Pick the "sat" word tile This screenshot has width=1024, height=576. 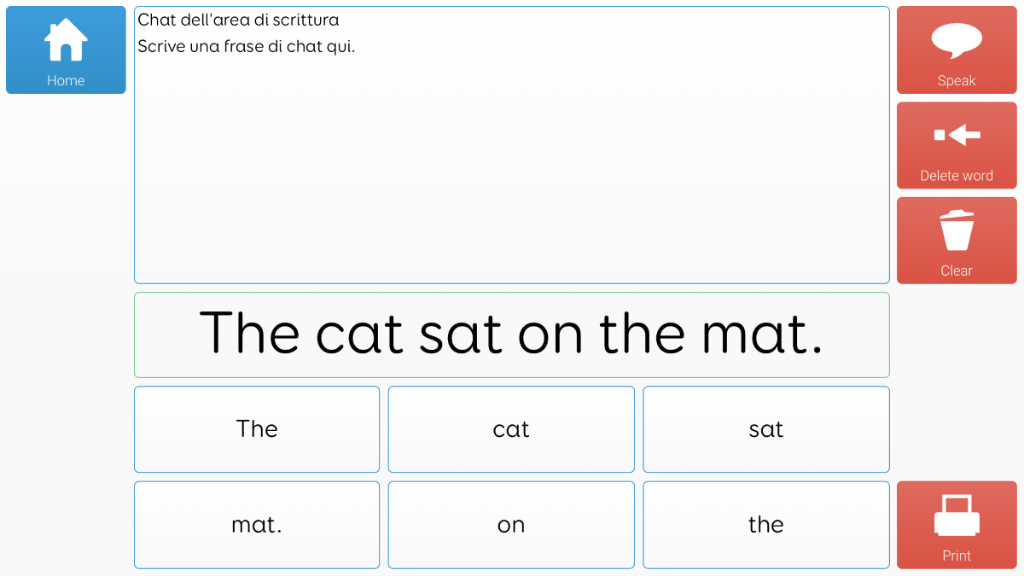(766, 429)
